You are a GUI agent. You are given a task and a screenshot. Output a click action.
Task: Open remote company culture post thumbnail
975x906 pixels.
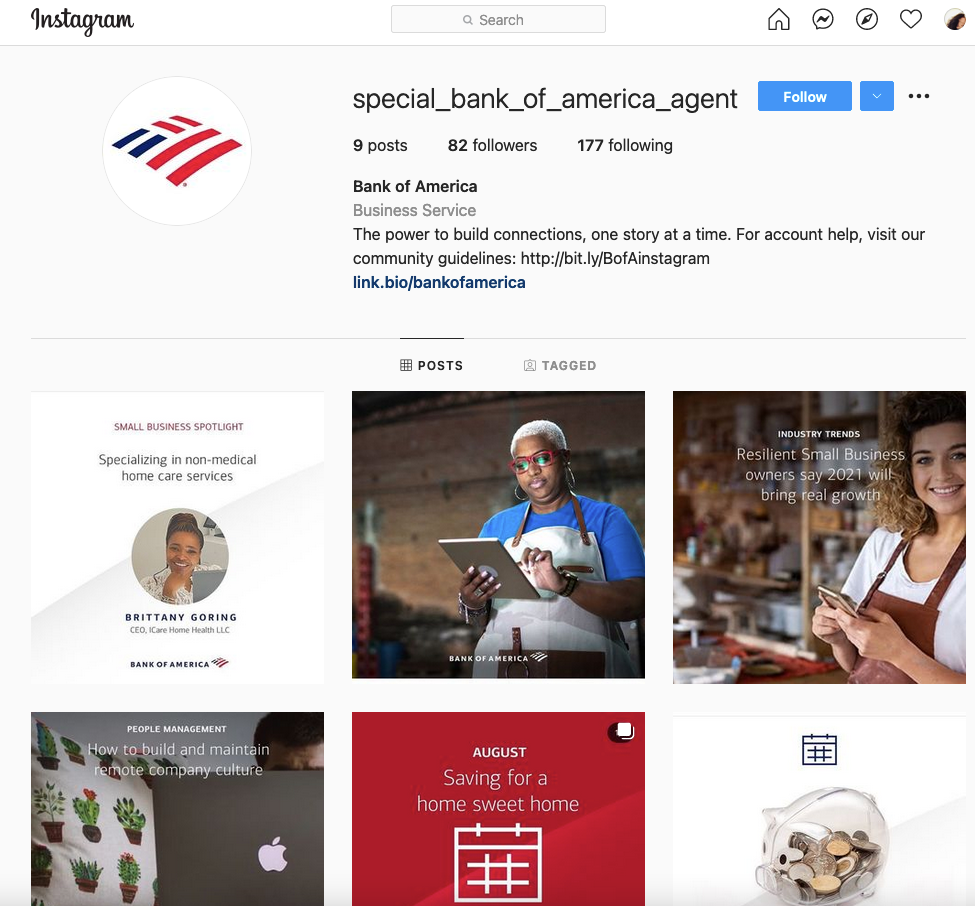177,808
